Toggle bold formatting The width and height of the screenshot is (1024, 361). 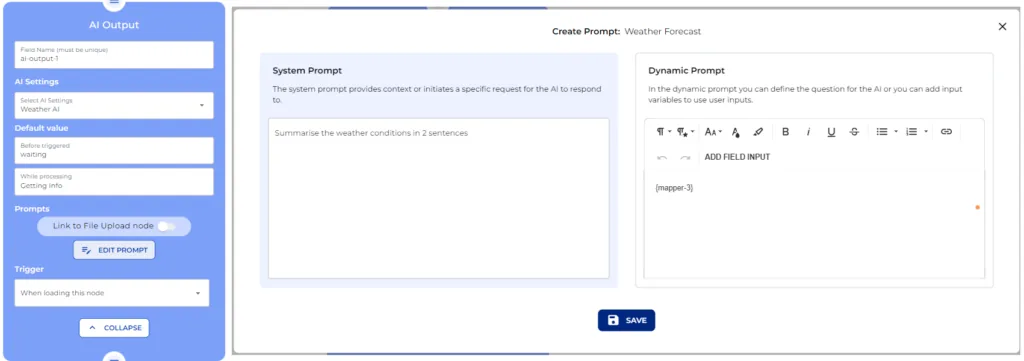786,132
